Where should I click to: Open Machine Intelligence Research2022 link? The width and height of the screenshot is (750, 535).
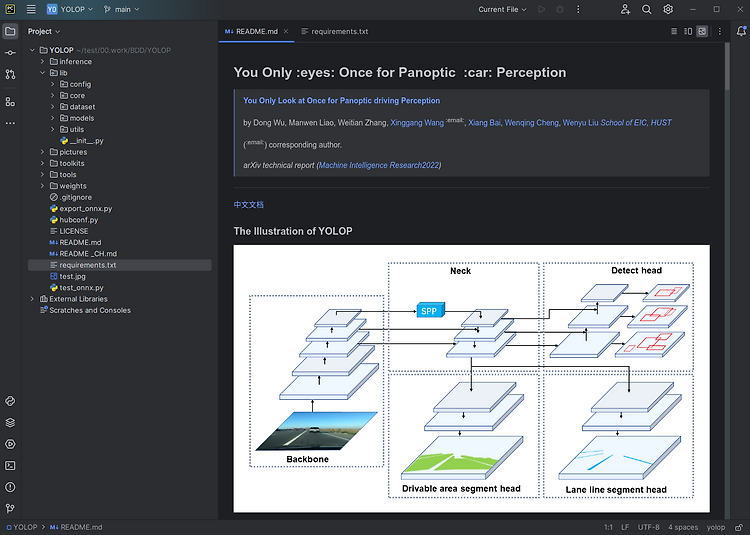click(x=379, y=165)
